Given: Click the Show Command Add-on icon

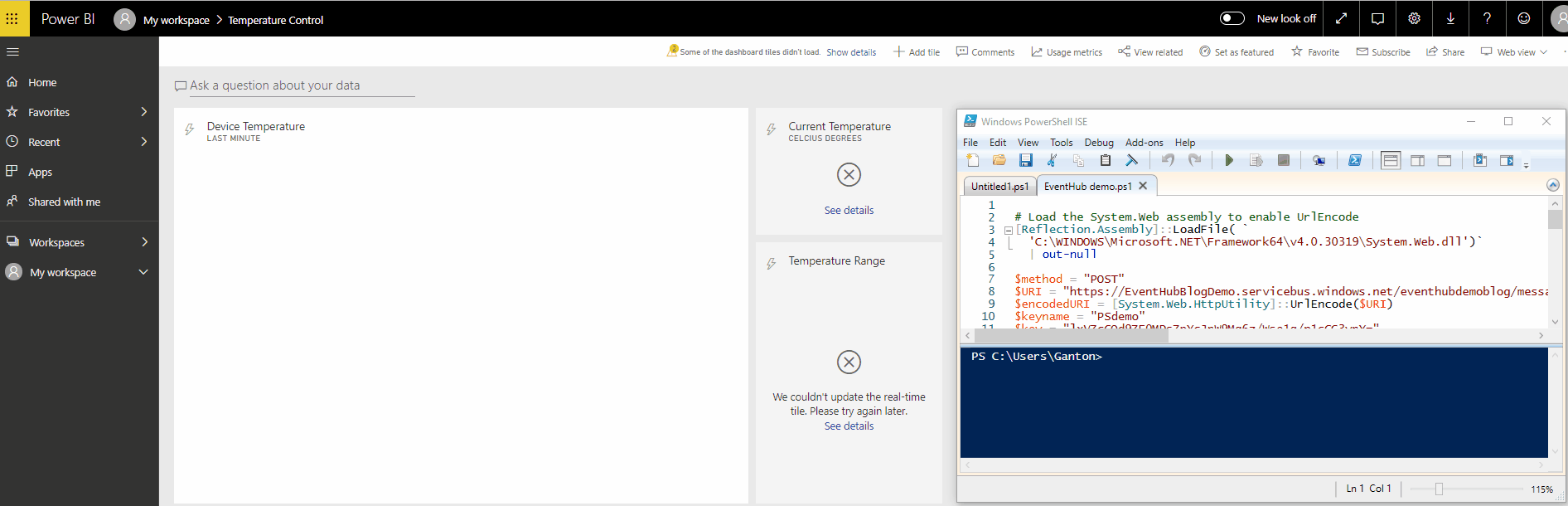Looking at the screenshot, I should point(1507,160).
